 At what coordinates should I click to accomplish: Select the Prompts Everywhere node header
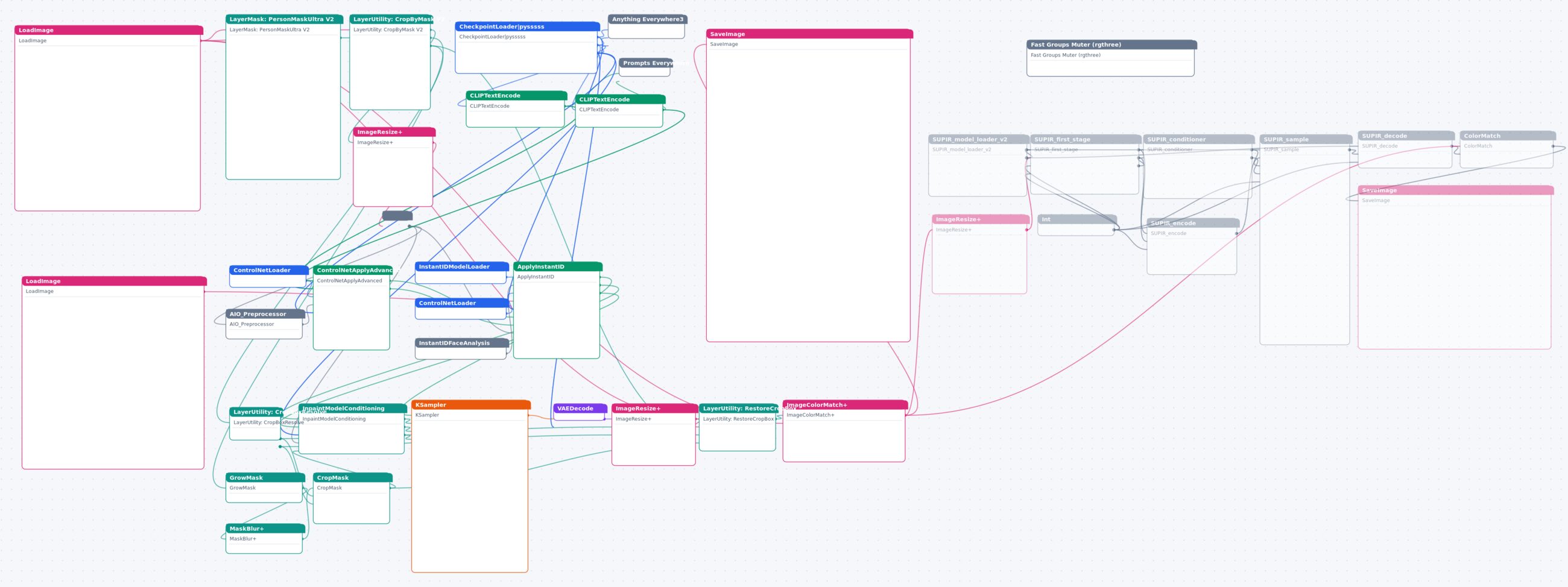[x=645, y=63]
